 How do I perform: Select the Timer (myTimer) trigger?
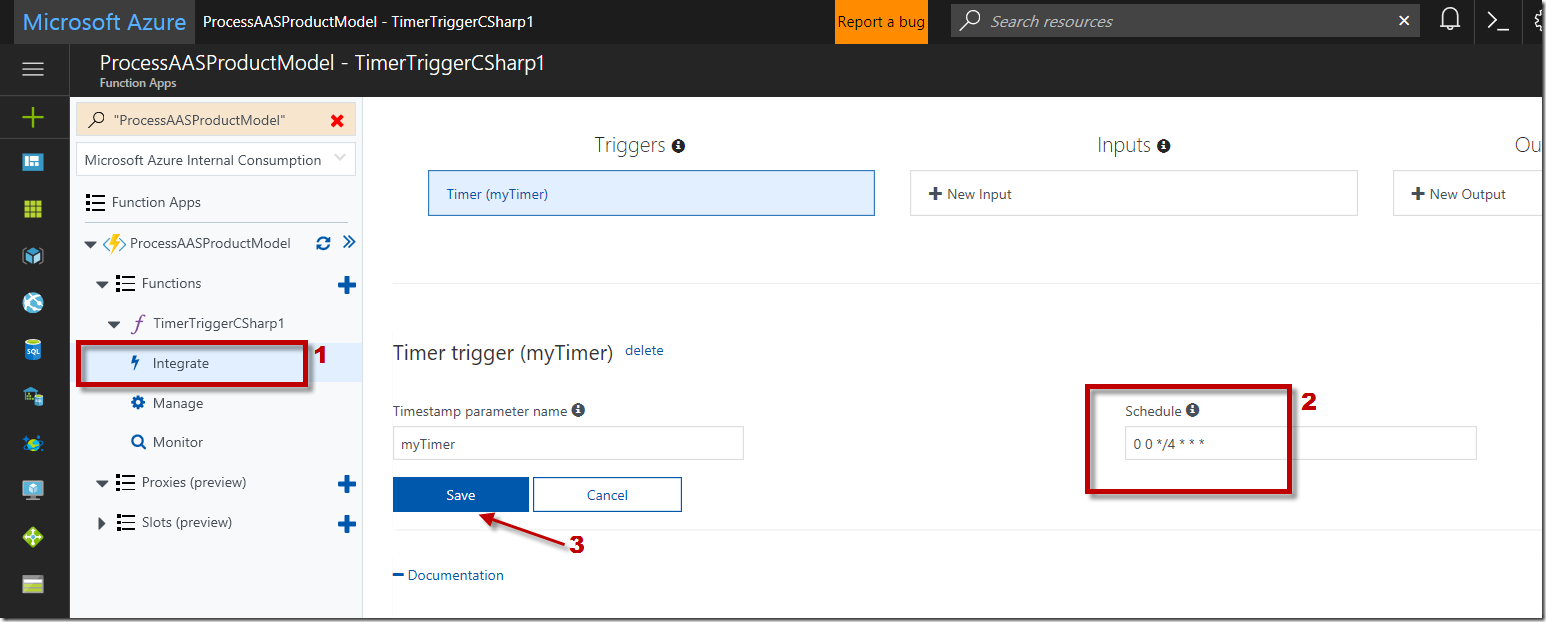pyautogui.click(x=651, y=193)
